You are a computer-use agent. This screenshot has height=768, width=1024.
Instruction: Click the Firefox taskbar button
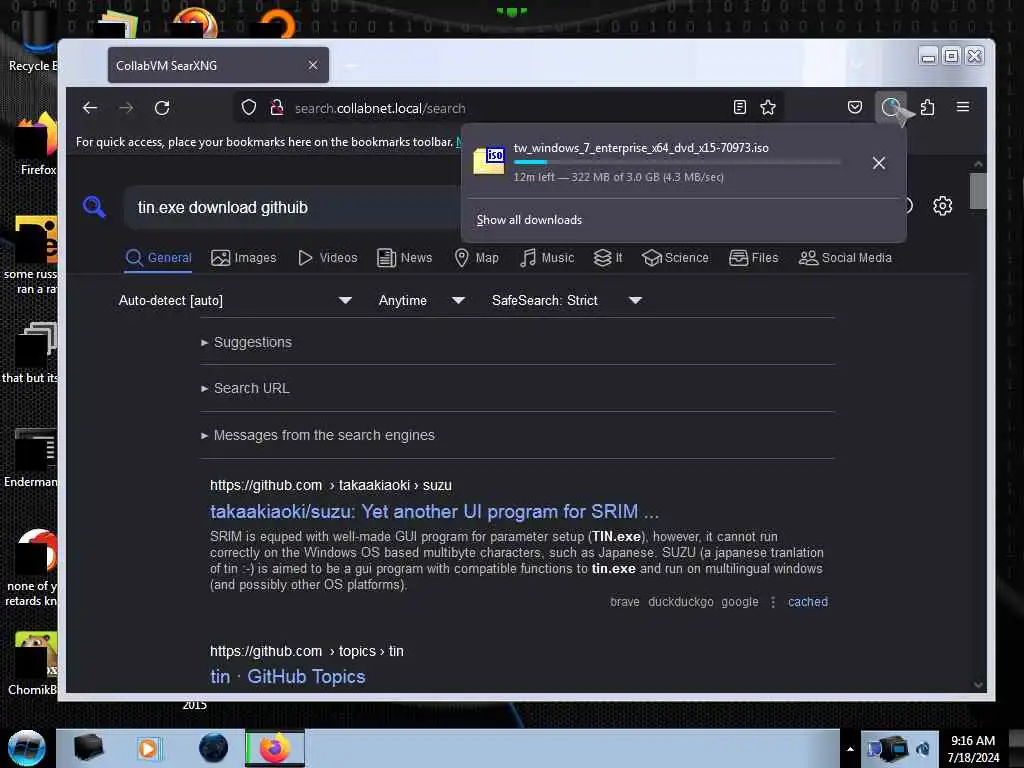[x=275, y=748]
